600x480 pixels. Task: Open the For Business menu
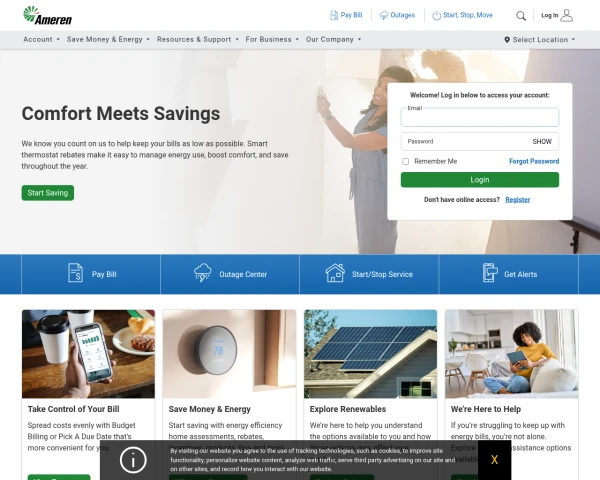[272, 39]
